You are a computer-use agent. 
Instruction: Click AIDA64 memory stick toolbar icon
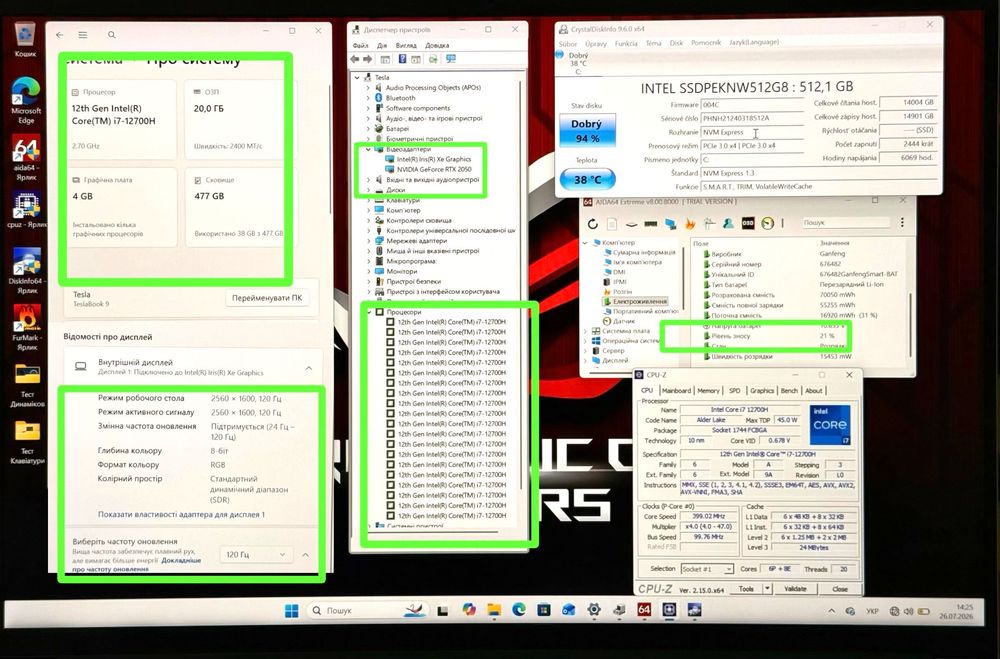click(x=651, y=224)
